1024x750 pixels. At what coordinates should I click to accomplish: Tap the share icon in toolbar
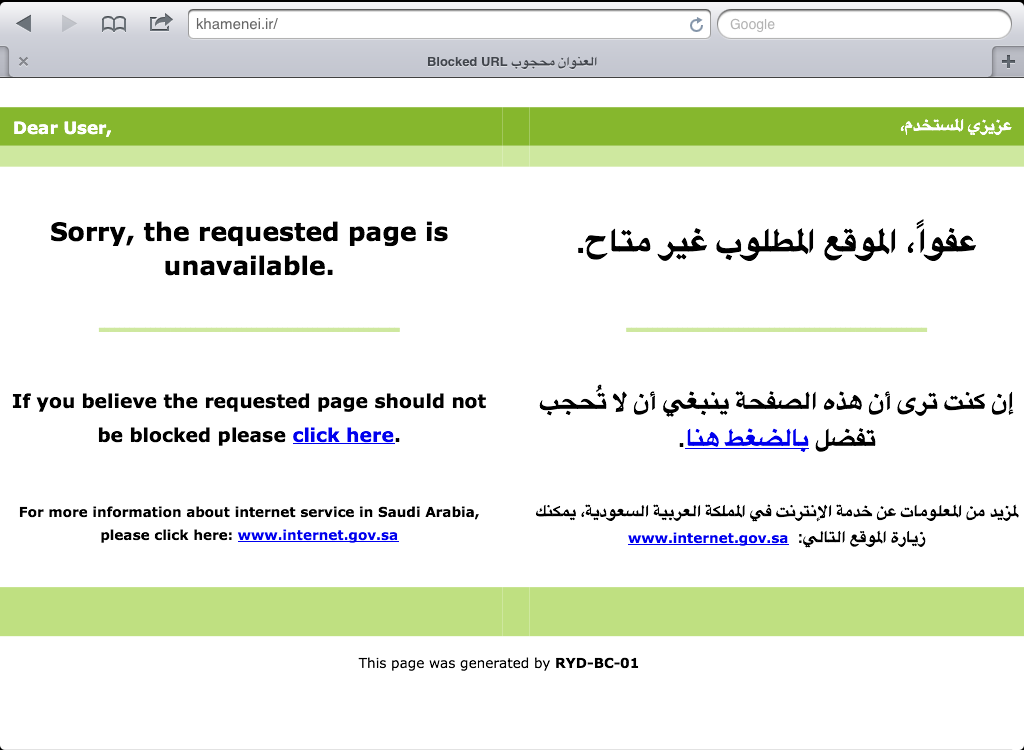point(160,23)
